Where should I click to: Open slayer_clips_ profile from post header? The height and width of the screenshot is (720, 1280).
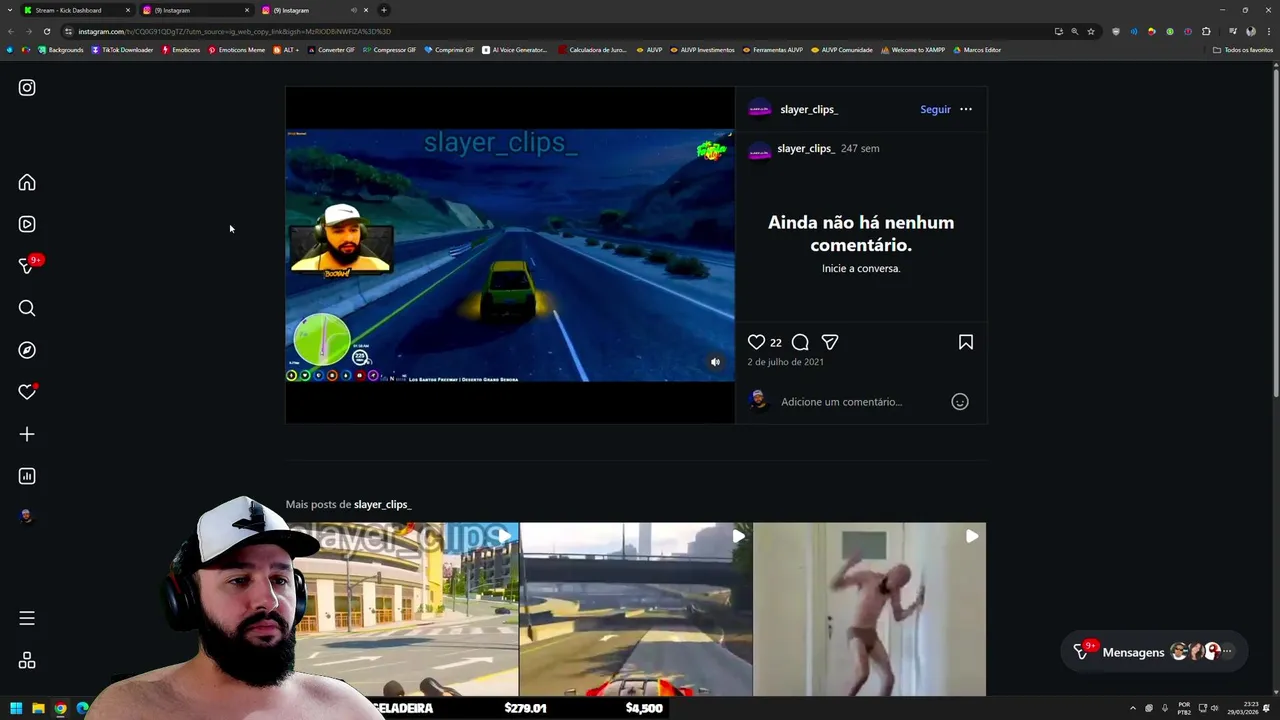[809, 109]
